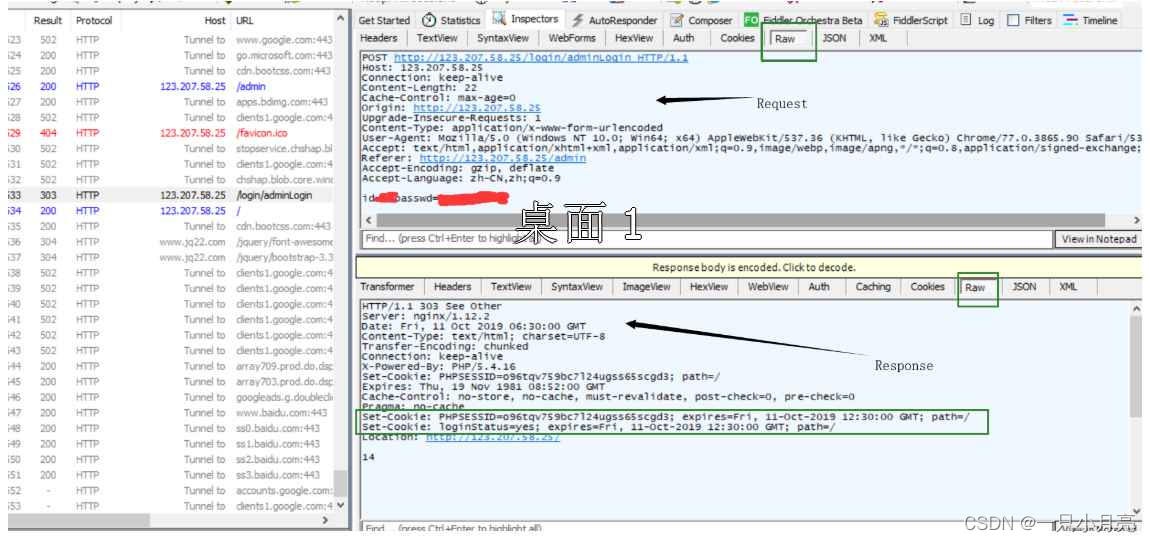Select the array703.prod.do session
This screenshot has height=542, width=1150.
(171, 381)
